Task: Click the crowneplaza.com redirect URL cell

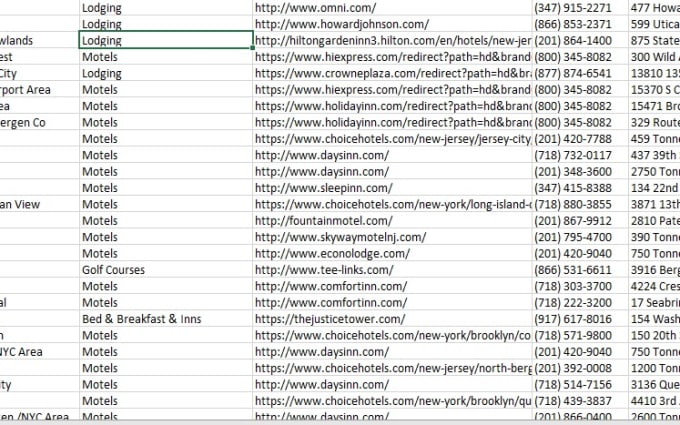Action: (392, 73)
